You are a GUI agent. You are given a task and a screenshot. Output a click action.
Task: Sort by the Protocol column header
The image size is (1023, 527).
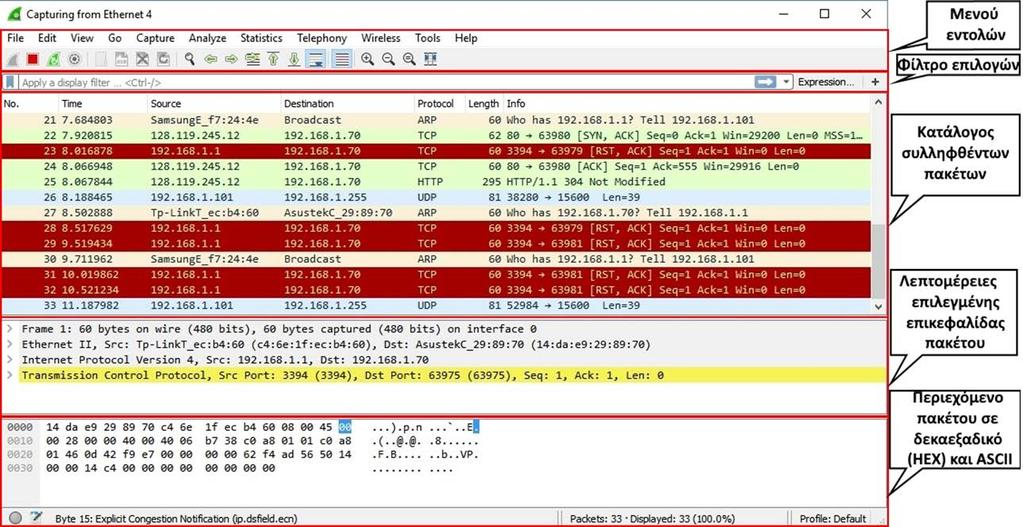coord(440,103)
